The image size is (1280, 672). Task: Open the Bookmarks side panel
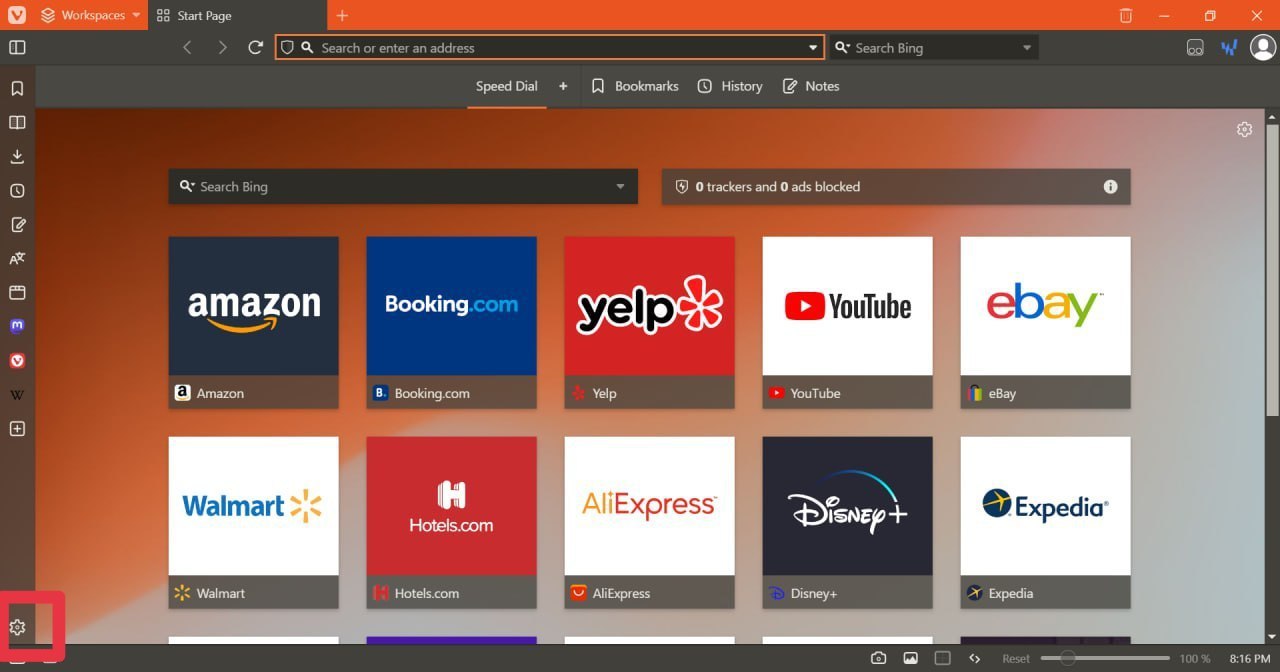tap(17, 88)
